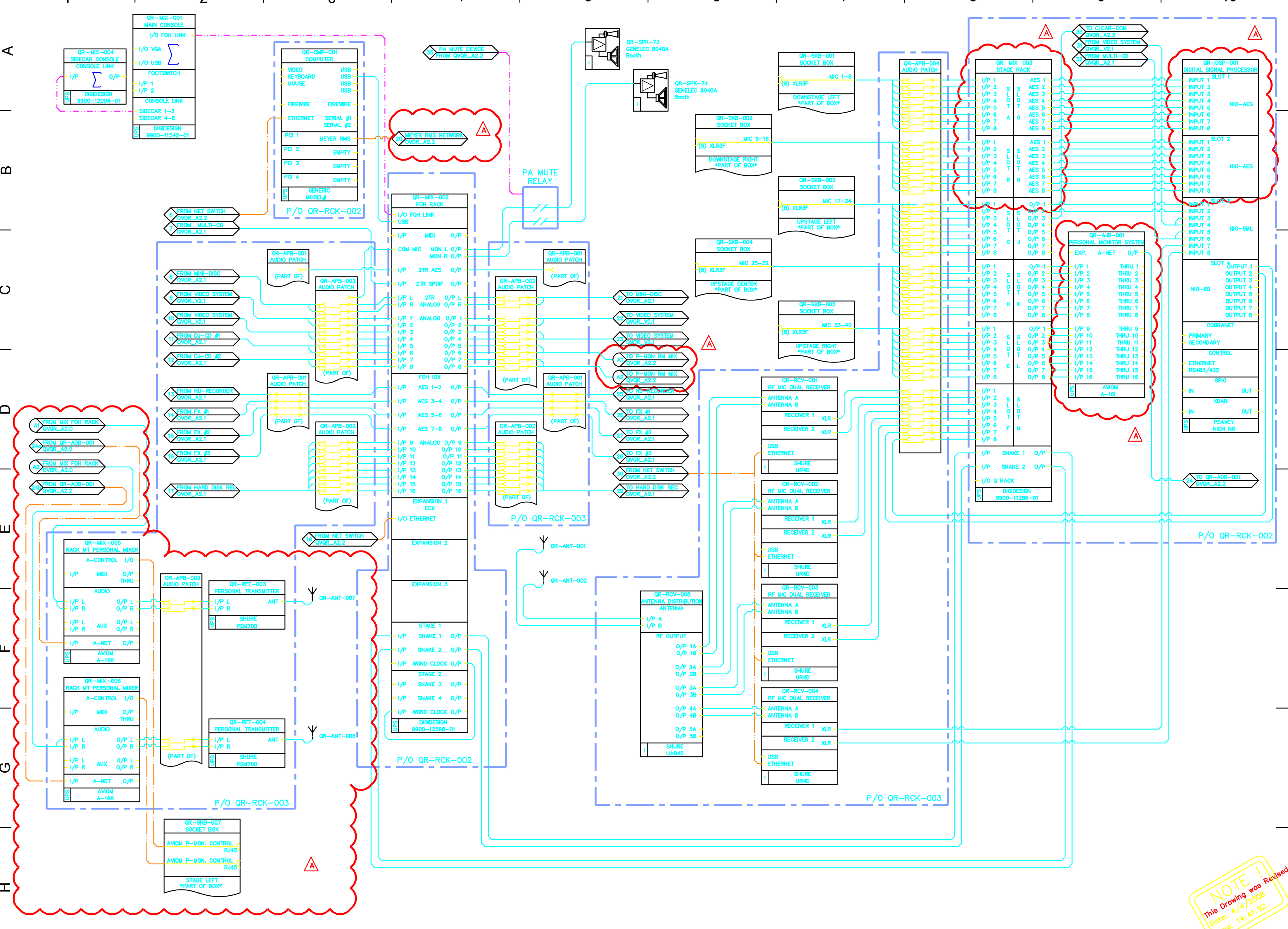This screenshot has height=929, width=1288.
Task: Select the QR-ANT-001 antenna symbol
Action: click(543, 542)
